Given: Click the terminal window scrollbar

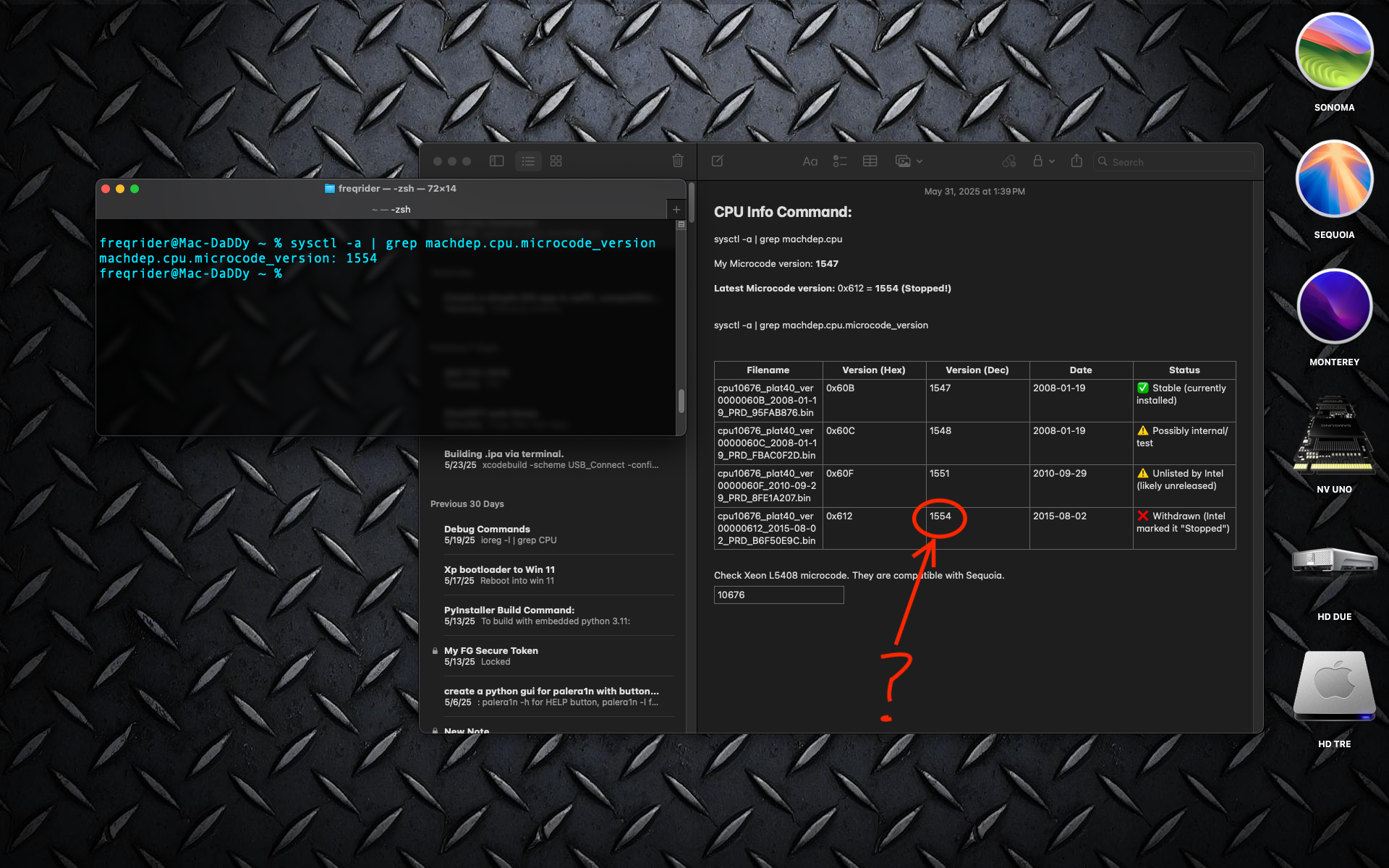Looking at the screenshot, I should pyautogui.click(x=681, y=399).
